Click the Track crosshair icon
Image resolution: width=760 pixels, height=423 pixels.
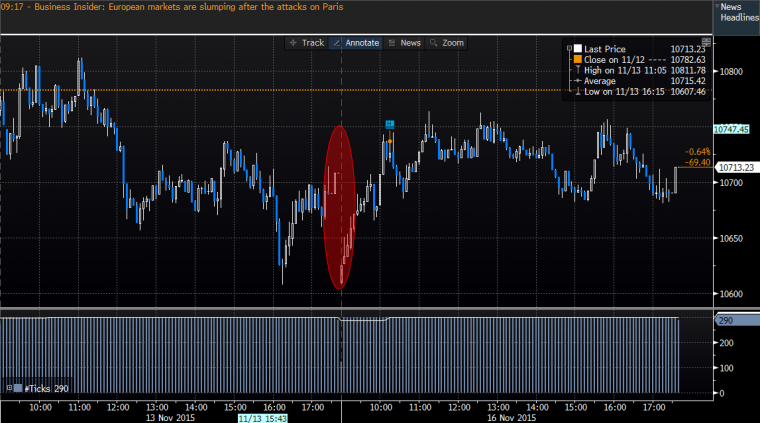click(292, 43)
